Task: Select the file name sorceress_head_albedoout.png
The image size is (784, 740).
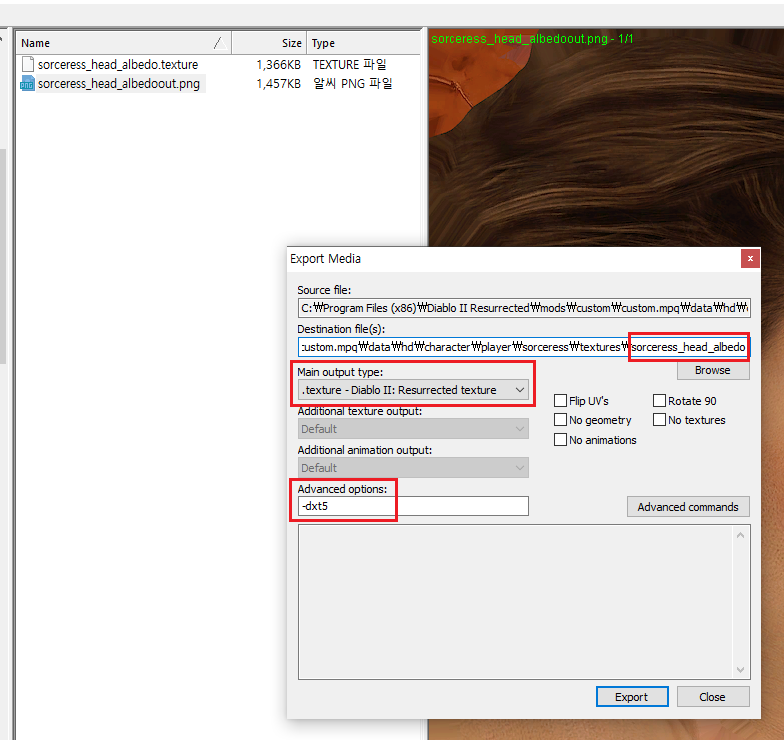Action: (x=119, y=84)
